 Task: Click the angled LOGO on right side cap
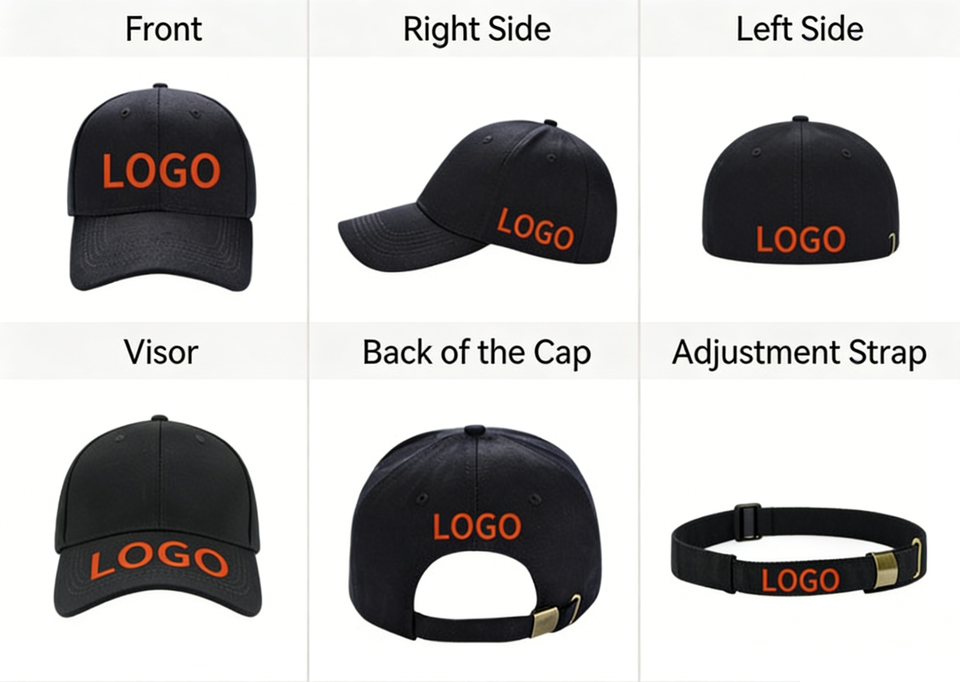(x=535, y=230)
